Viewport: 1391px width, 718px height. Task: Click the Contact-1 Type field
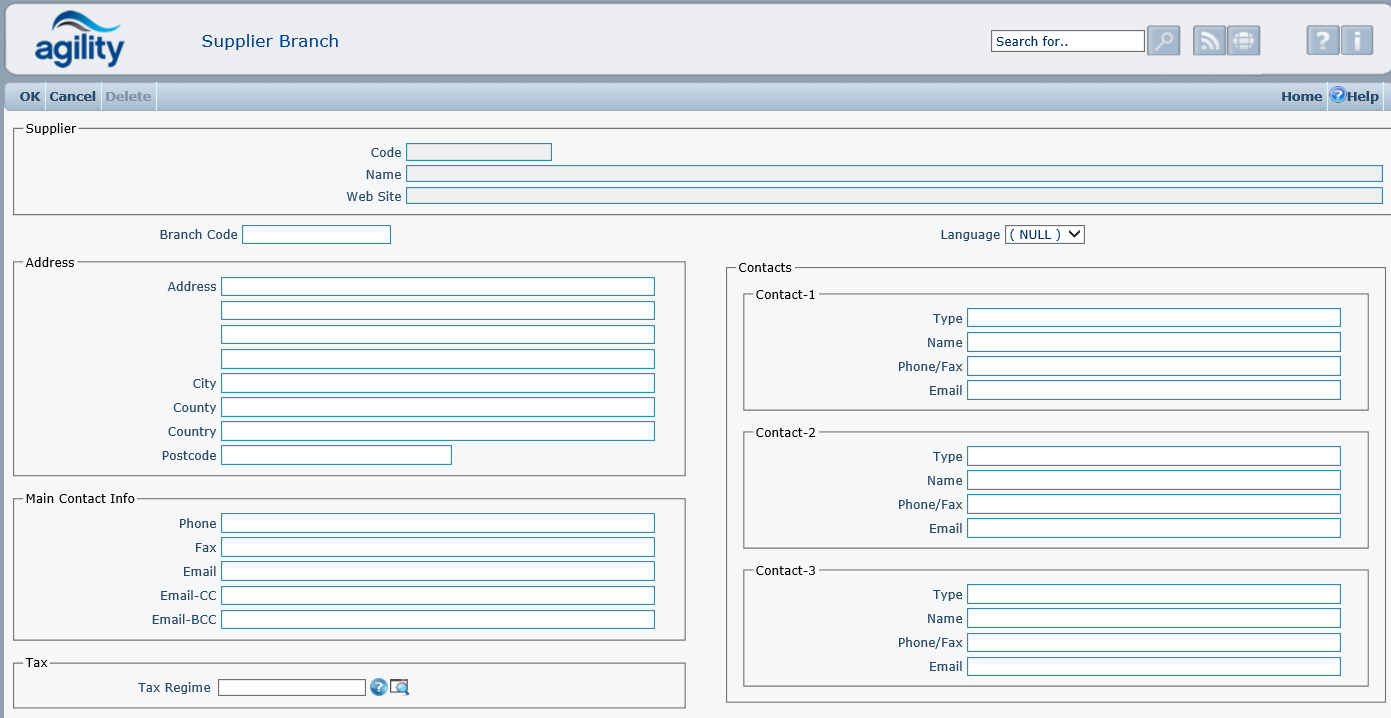coord(1153,318)
